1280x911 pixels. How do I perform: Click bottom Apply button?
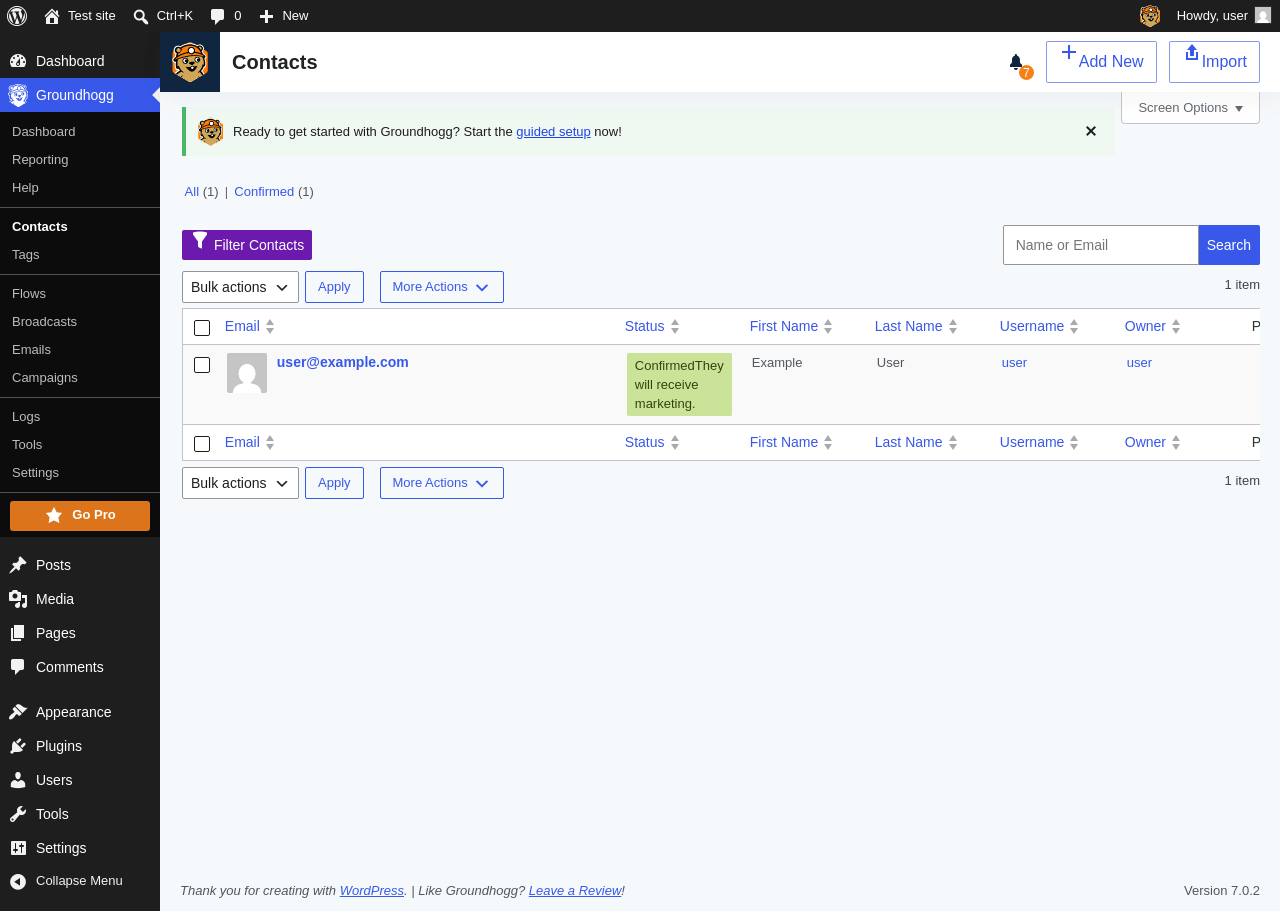coord(334,483)
